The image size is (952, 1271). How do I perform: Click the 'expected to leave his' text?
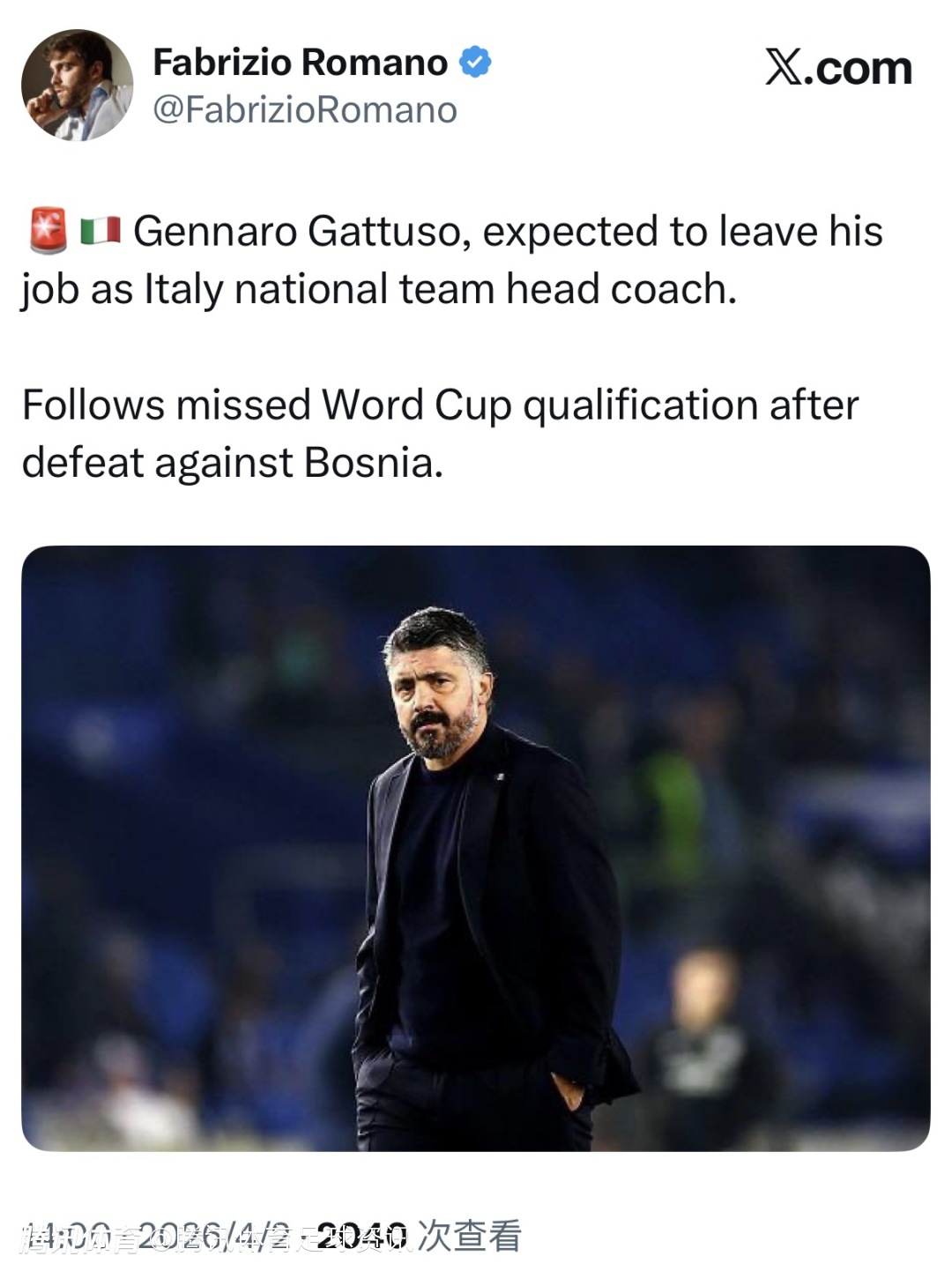pos(682,232)
